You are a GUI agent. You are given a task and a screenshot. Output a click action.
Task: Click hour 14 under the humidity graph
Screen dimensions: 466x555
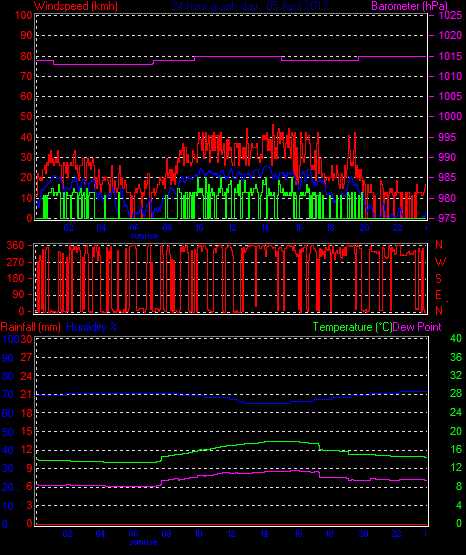click(x=265, y=534)
